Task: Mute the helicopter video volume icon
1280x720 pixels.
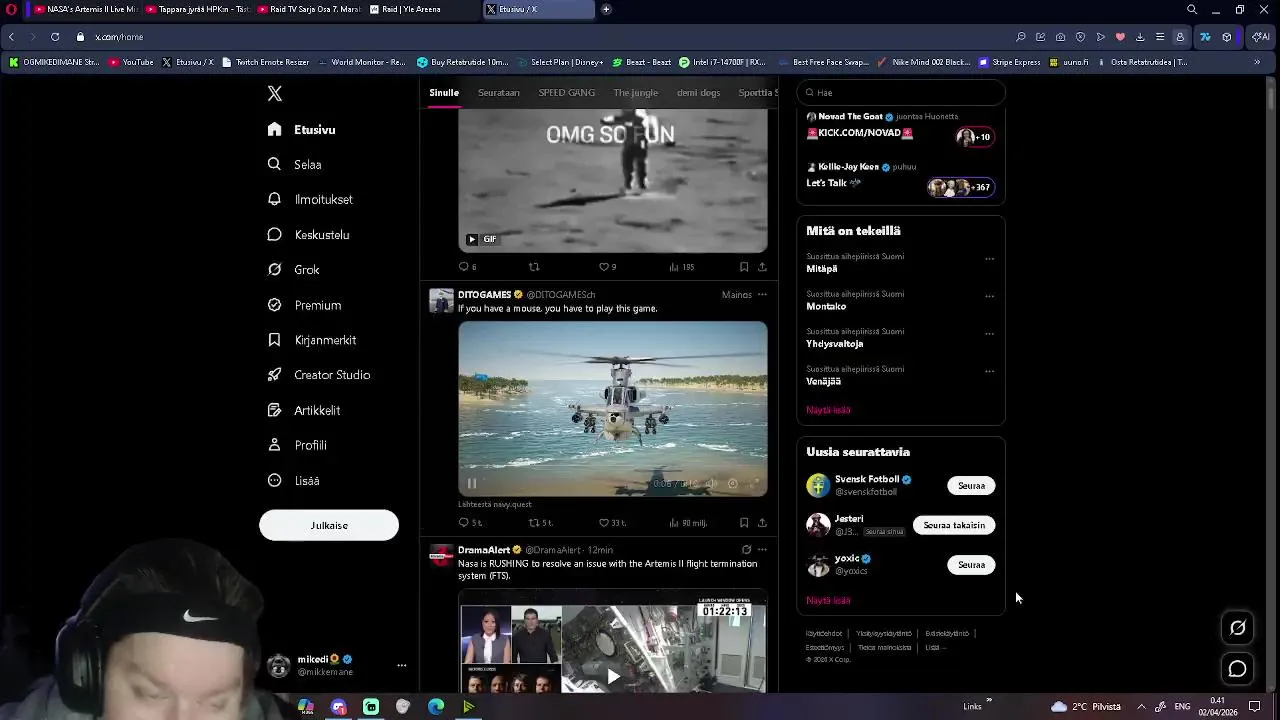Action: [711, 484]
